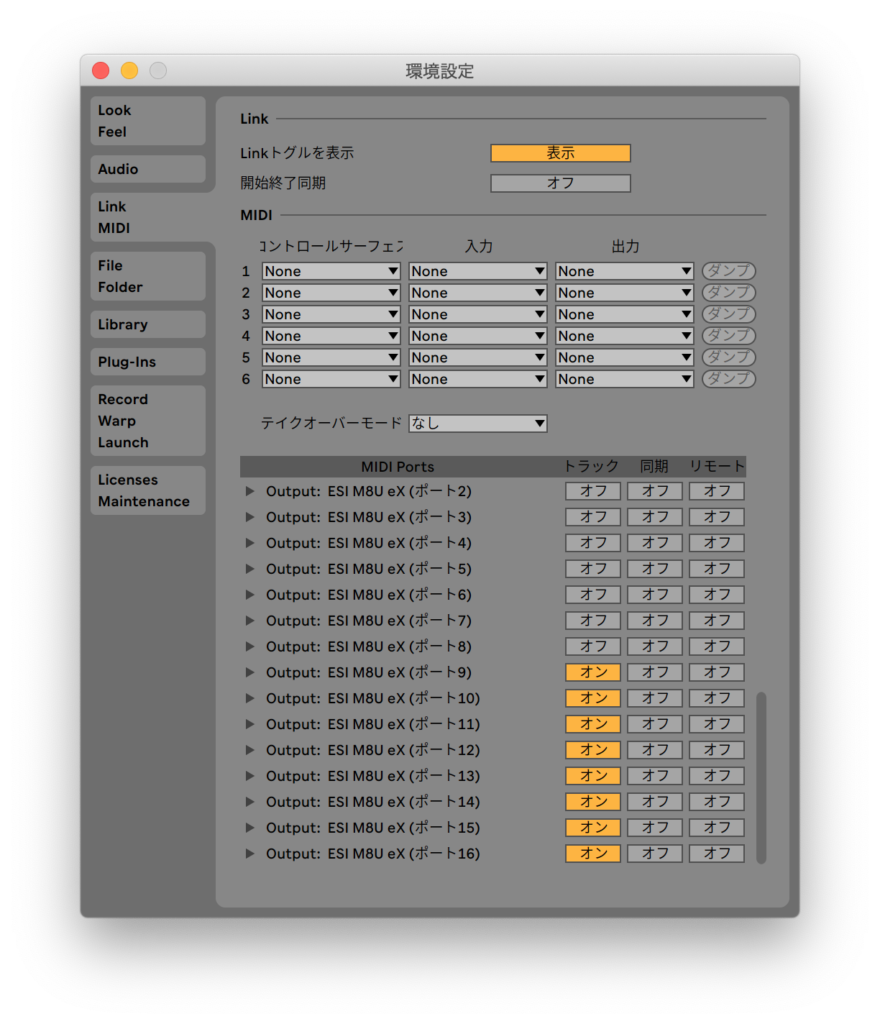Image resolution: width=880 pixels, height=1024 pixels.
Task: Expand the ESI M8U eX port 16 output entry
Action: [250, 854]
